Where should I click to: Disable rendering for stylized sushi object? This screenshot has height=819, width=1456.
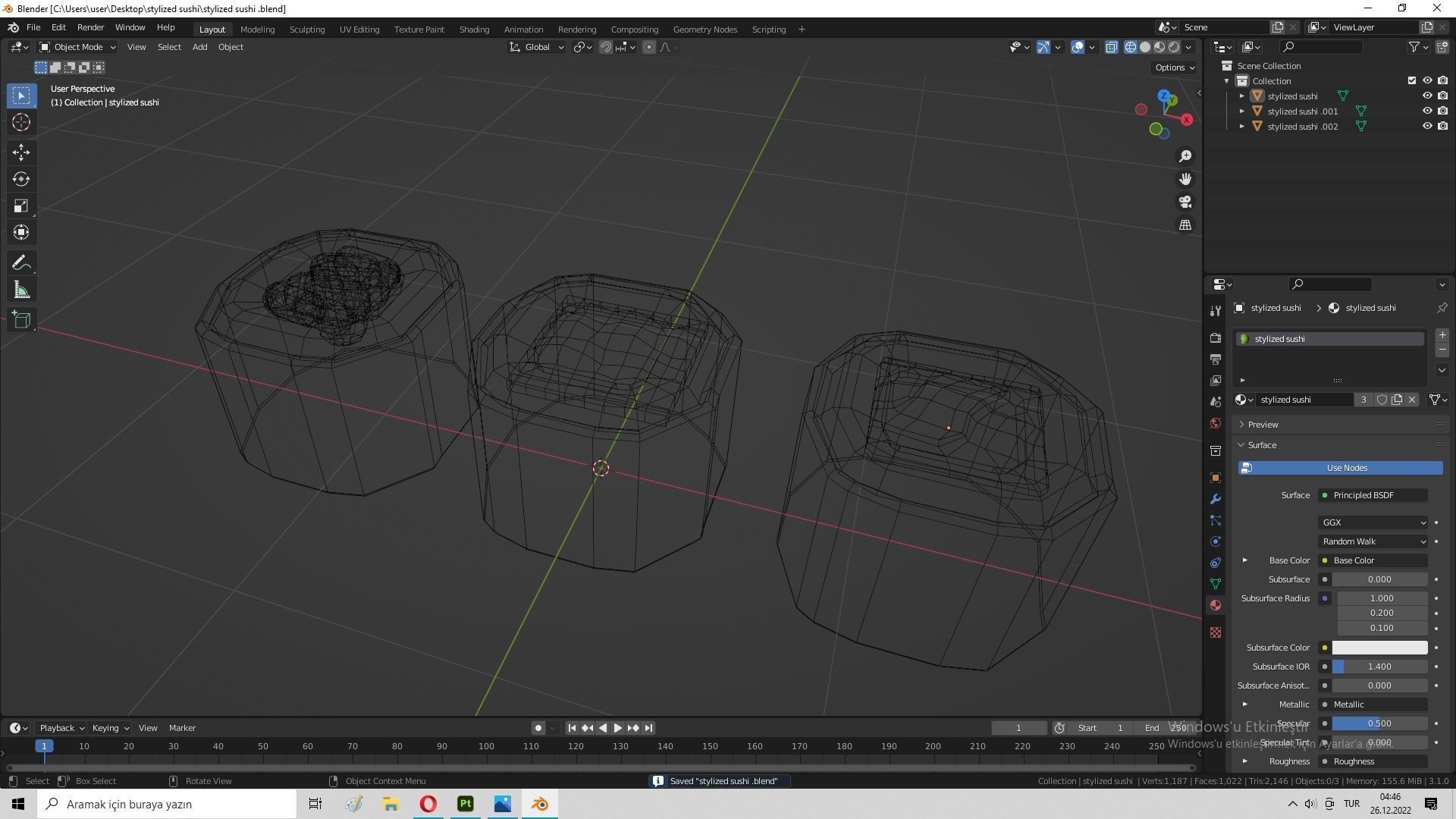coord(1442,96)
